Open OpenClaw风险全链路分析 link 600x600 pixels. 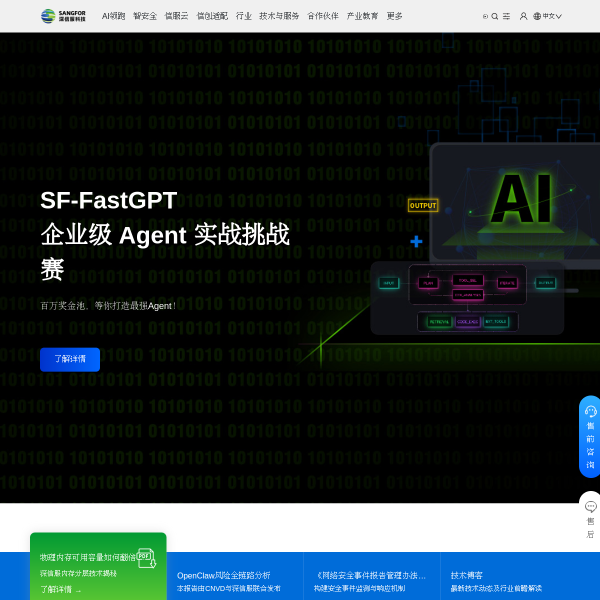(x=223, y=575)
